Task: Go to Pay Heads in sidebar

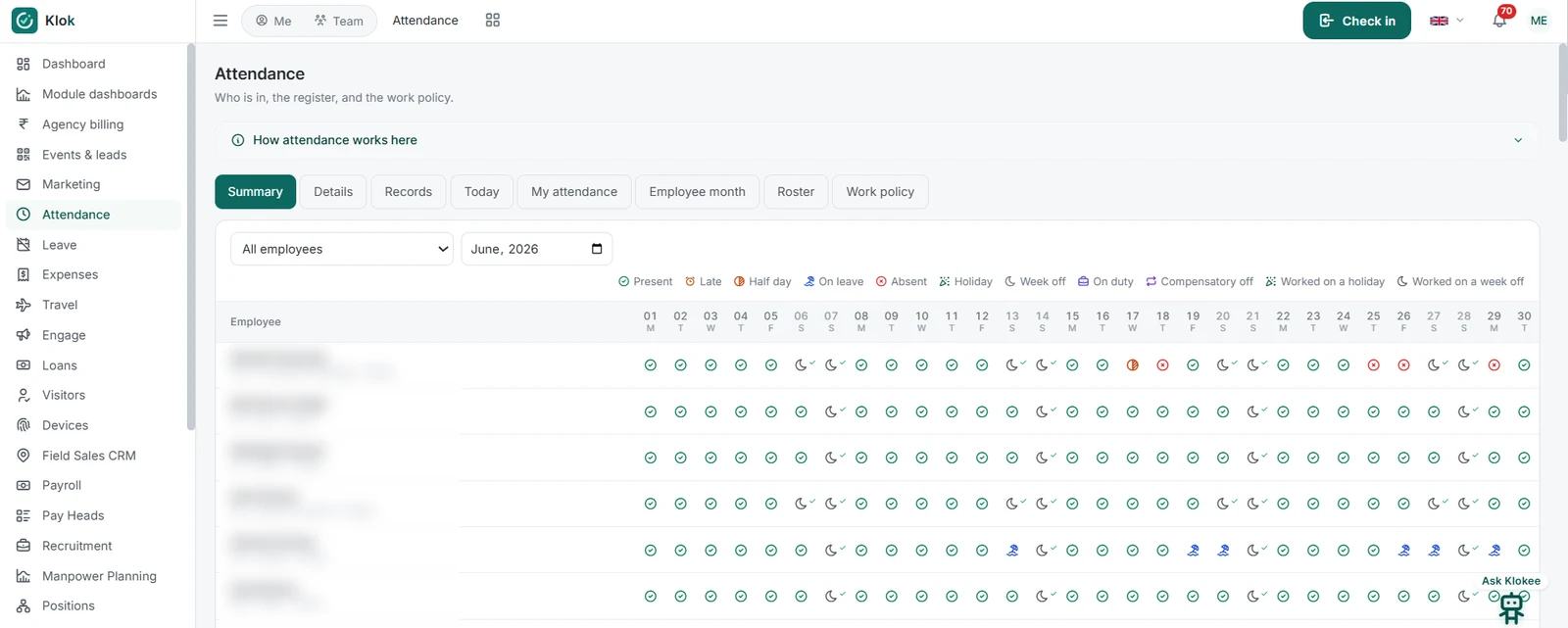Action: click(x=94, y=515)
